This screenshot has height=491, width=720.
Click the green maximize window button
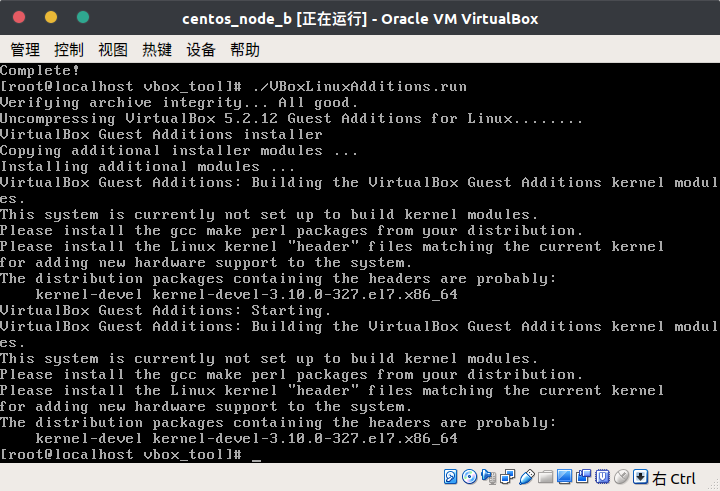(x=83, y=17)
